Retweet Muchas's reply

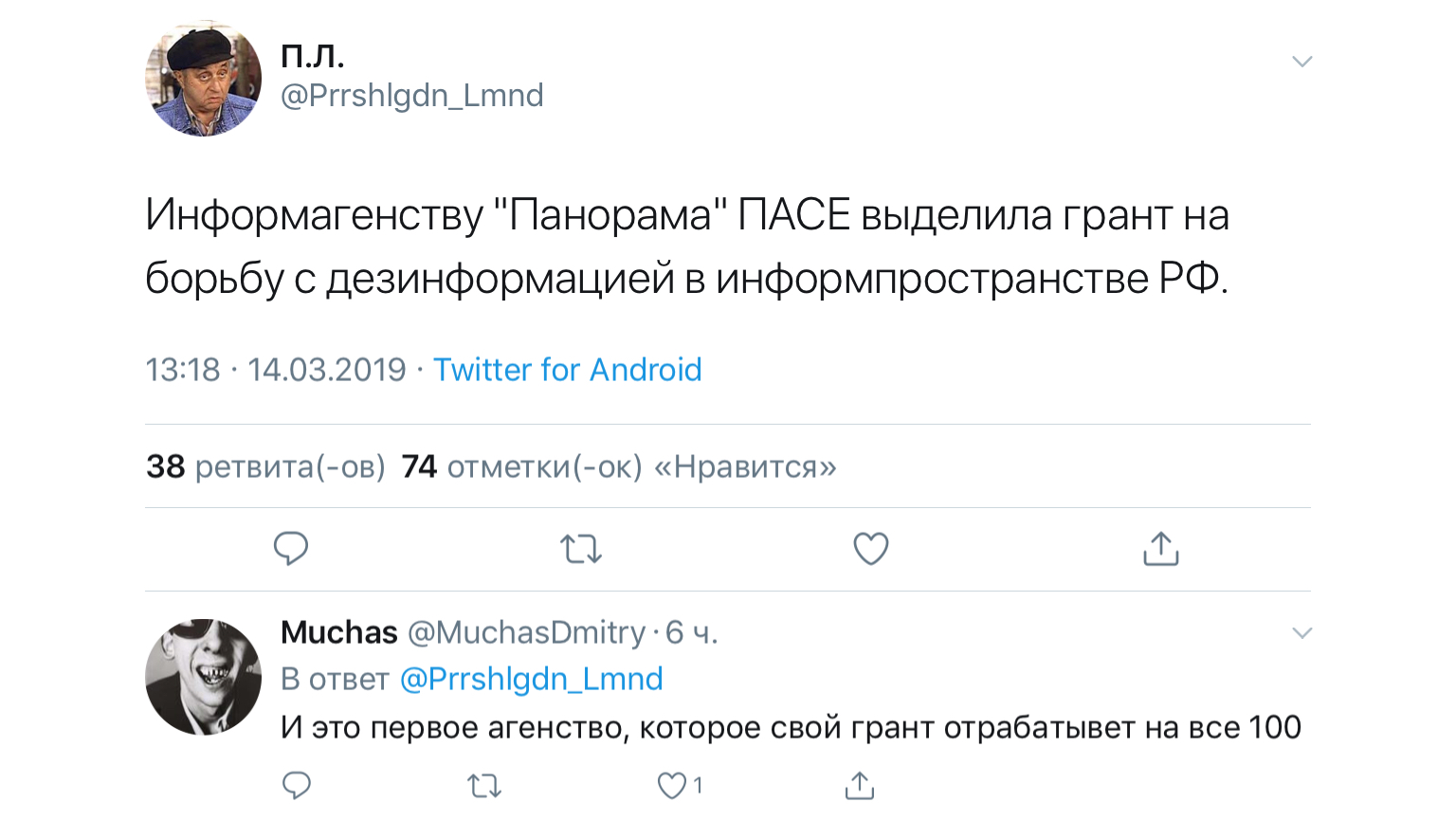coord(484,785)
